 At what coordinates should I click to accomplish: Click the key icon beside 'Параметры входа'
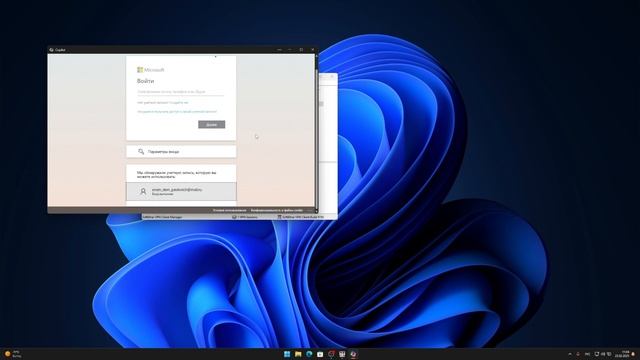click(141, 151)
